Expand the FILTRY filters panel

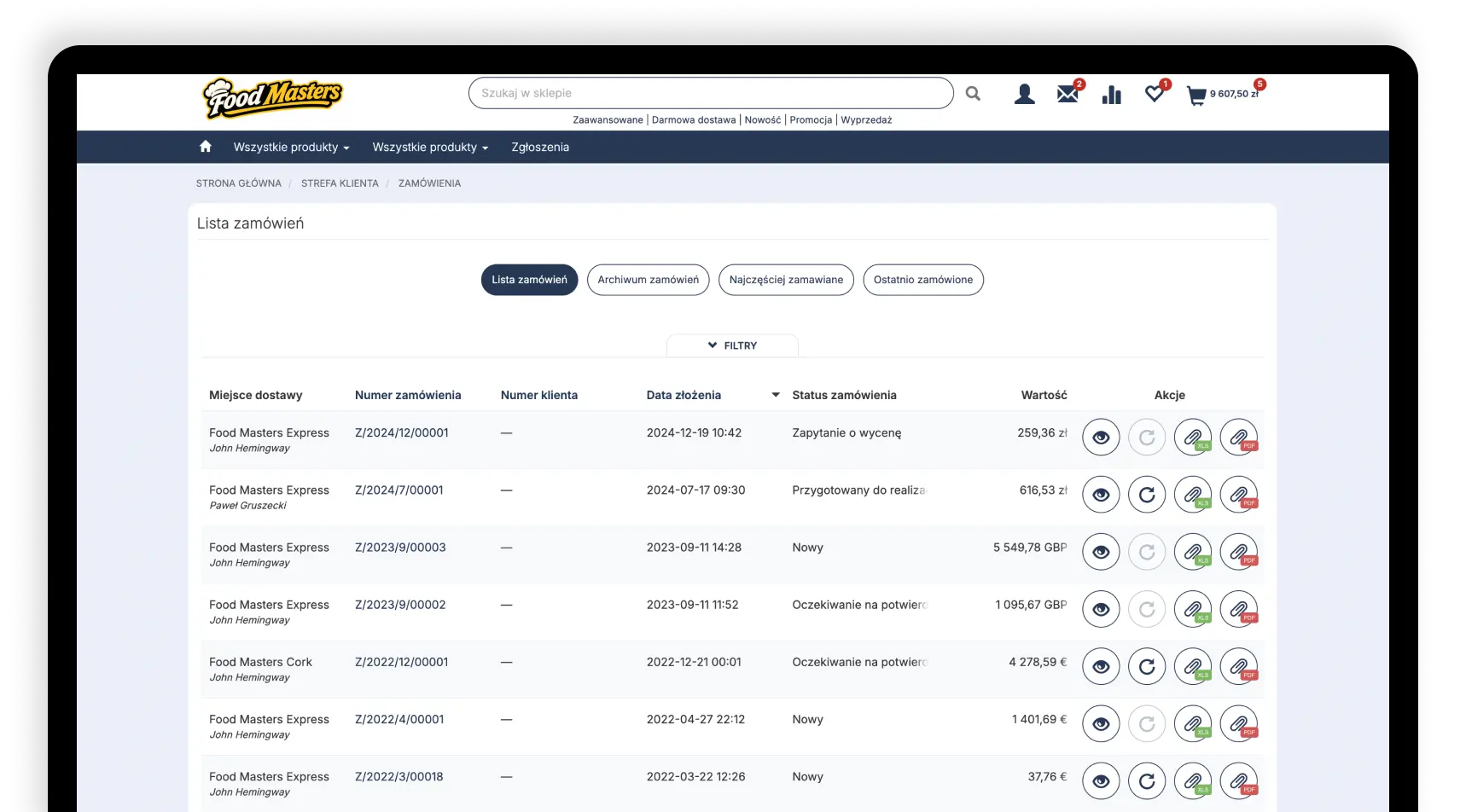pyautogui.click(x=732, y=345)
